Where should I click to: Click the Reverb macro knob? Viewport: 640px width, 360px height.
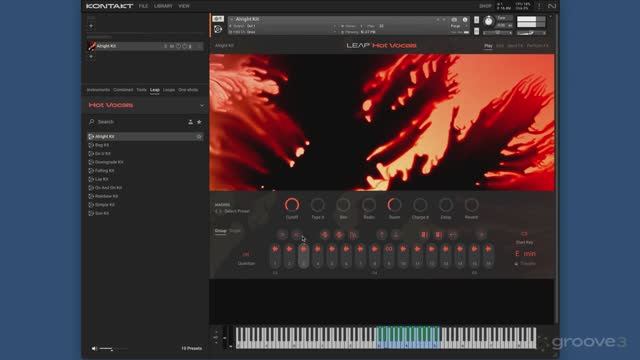click(471, 204)
